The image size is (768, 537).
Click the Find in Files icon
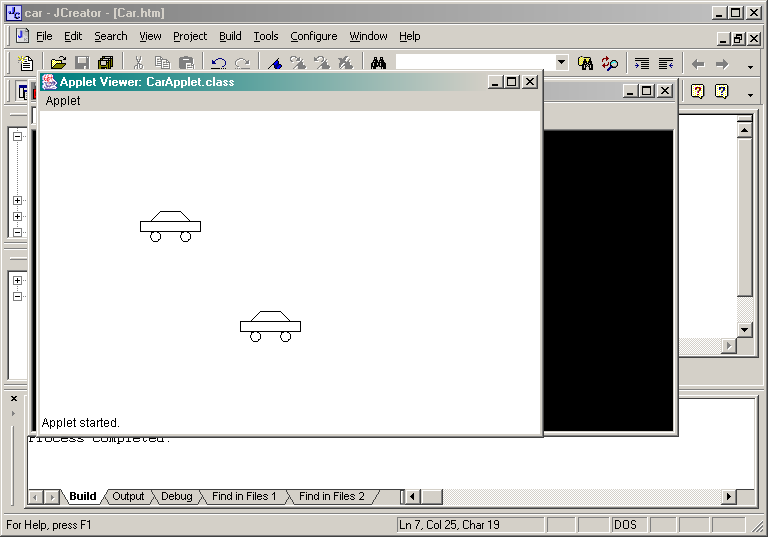point(585,63)
